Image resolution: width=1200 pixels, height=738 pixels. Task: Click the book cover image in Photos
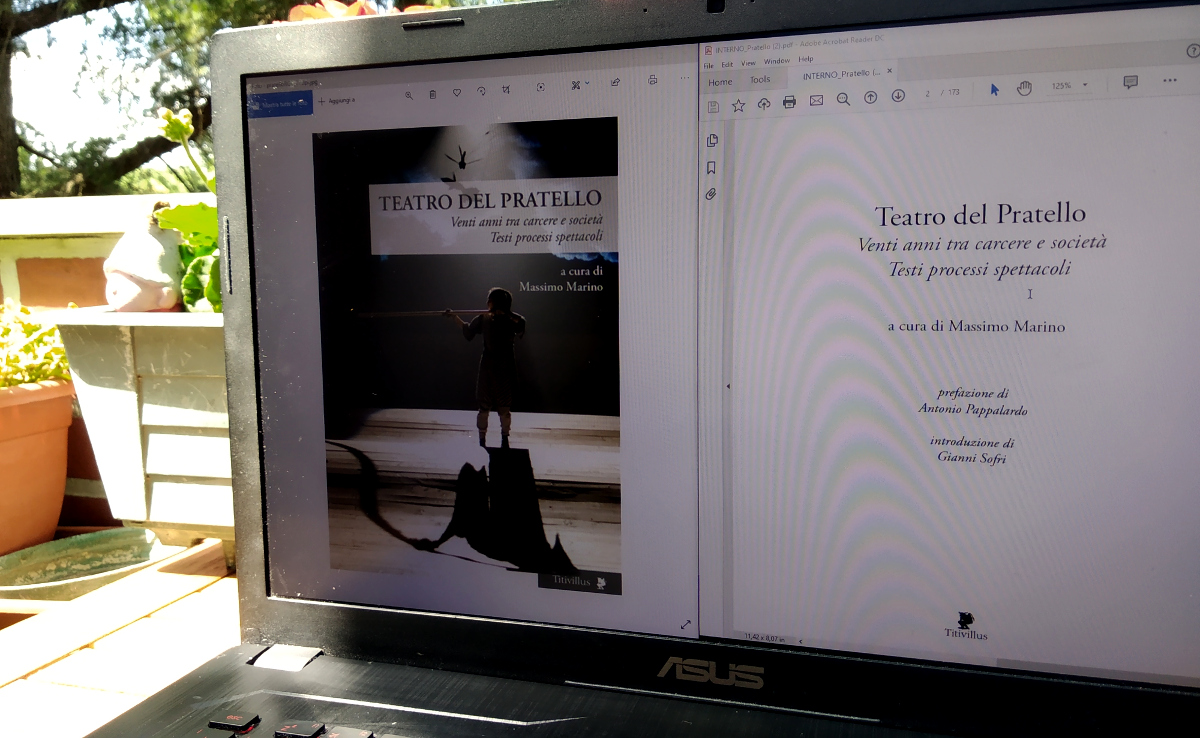tap(468, 355)
